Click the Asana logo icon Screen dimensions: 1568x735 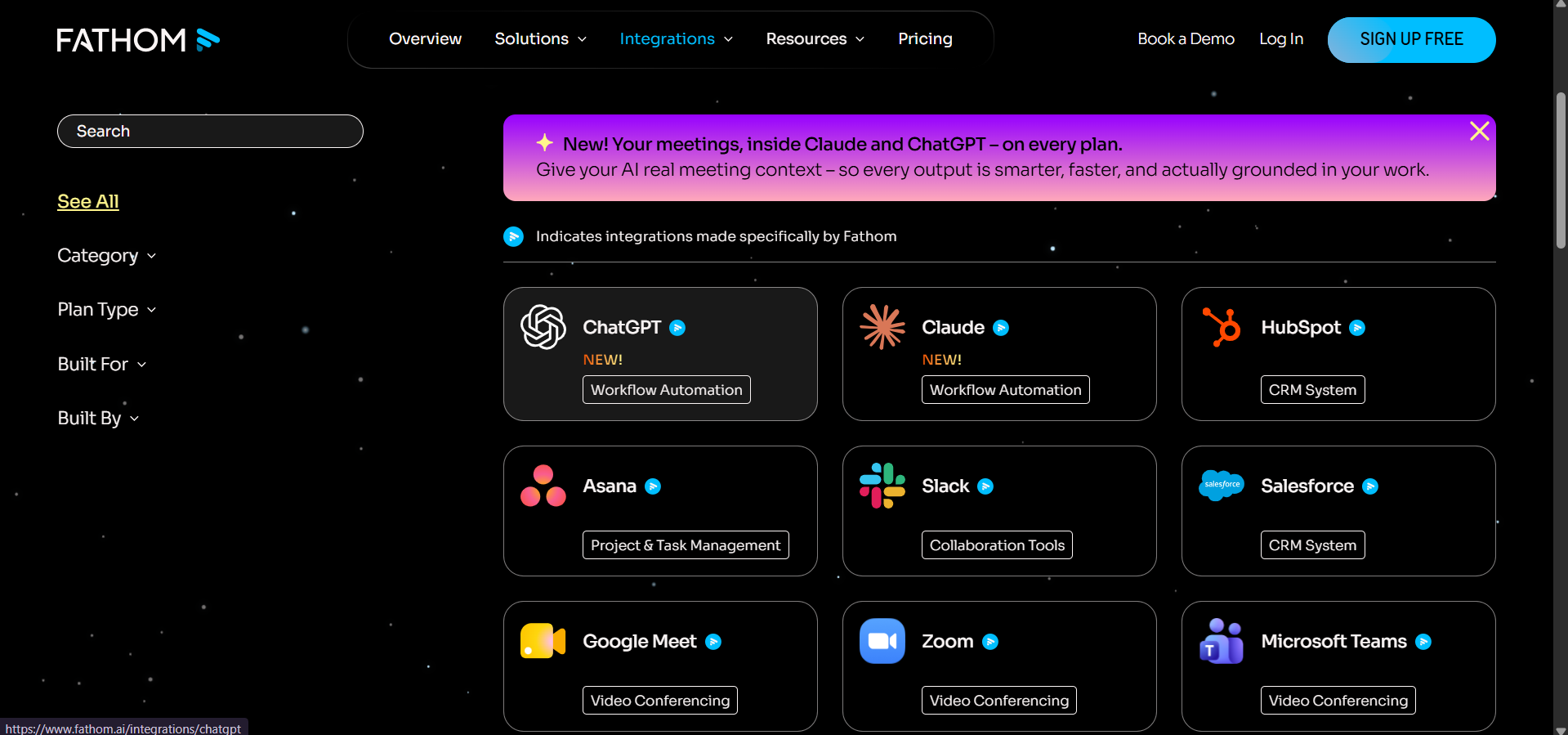pyautogui.click(x=543, y=486)
